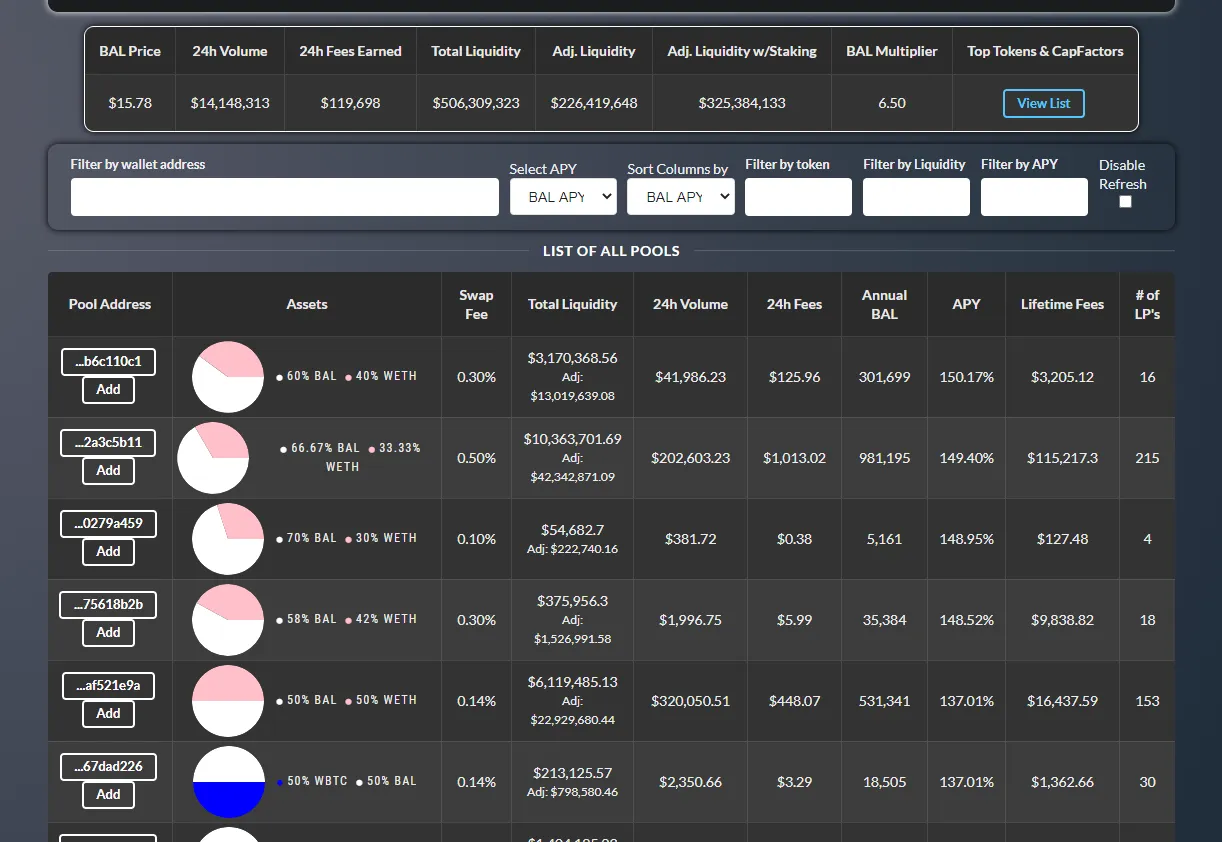1222x842 pixels.
Task: Click the APY table column header
Action: pos(966,304)
